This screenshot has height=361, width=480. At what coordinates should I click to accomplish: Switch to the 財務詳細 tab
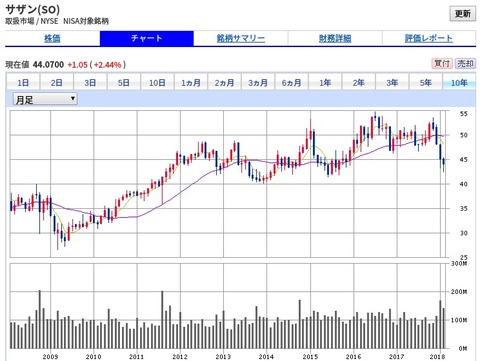point(335,38)
